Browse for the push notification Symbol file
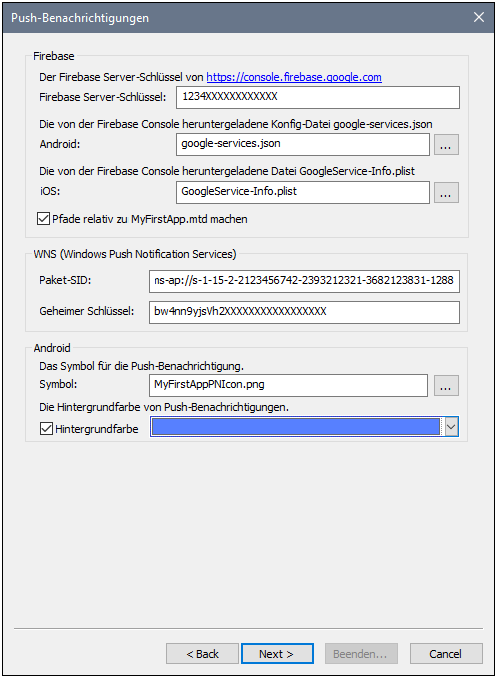Screen dimensions: 497x678 446,385
